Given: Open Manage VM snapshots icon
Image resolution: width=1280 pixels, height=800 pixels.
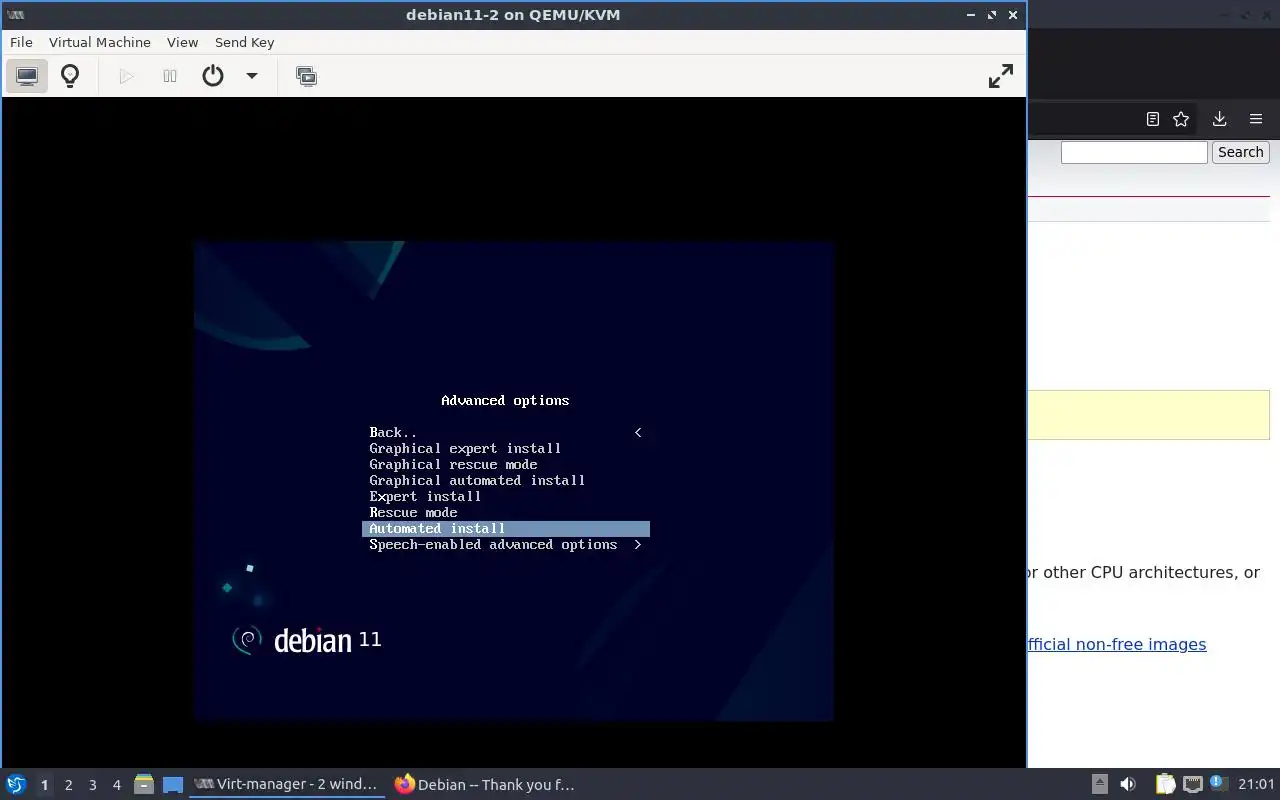Looking at the screenshot, I should click(307, 76).
